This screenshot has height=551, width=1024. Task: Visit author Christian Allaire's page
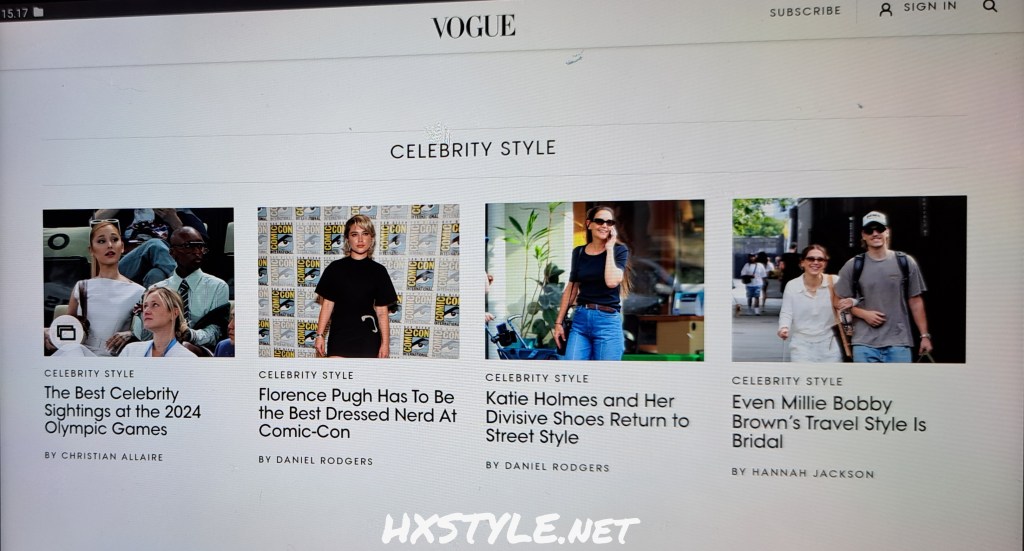click(104, 456)
